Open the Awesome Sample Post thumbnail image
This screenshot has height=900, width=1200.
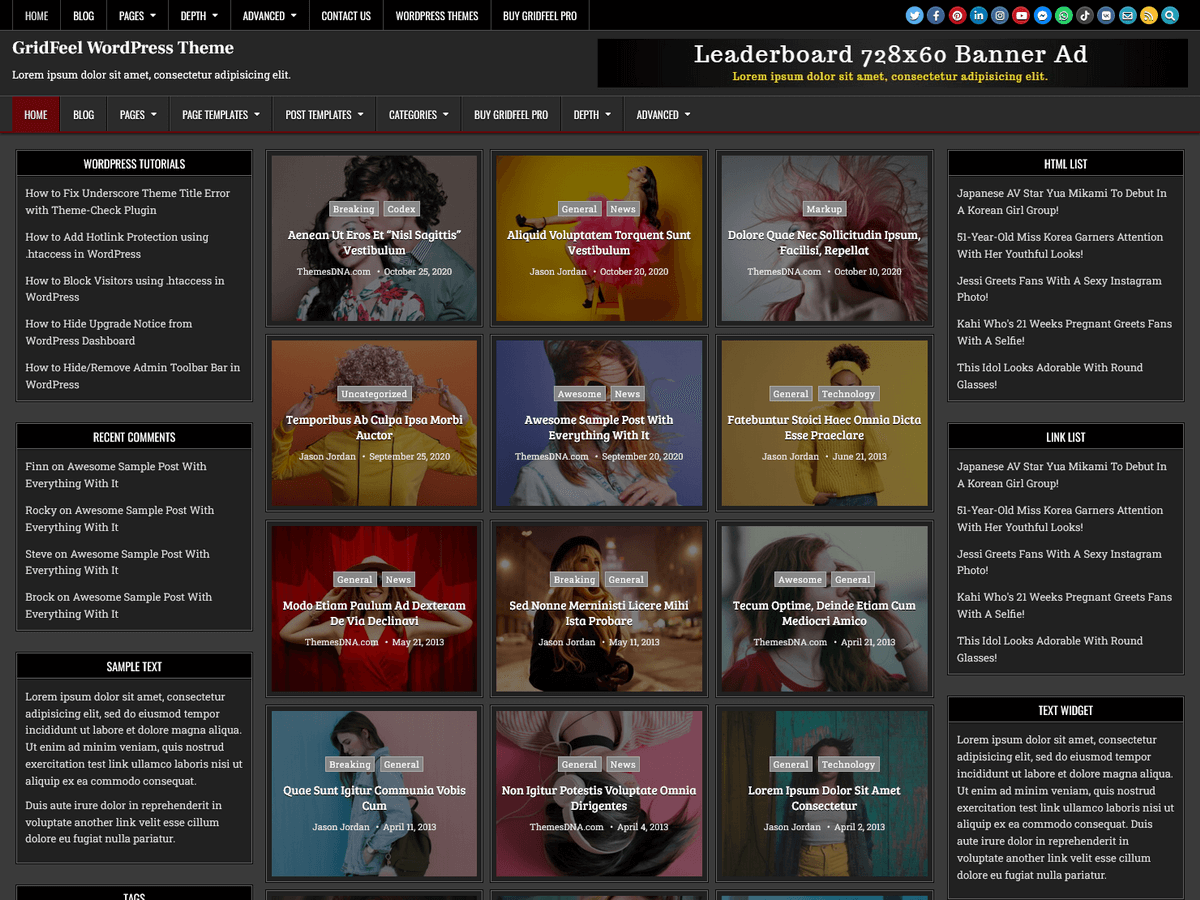[598, 422]
